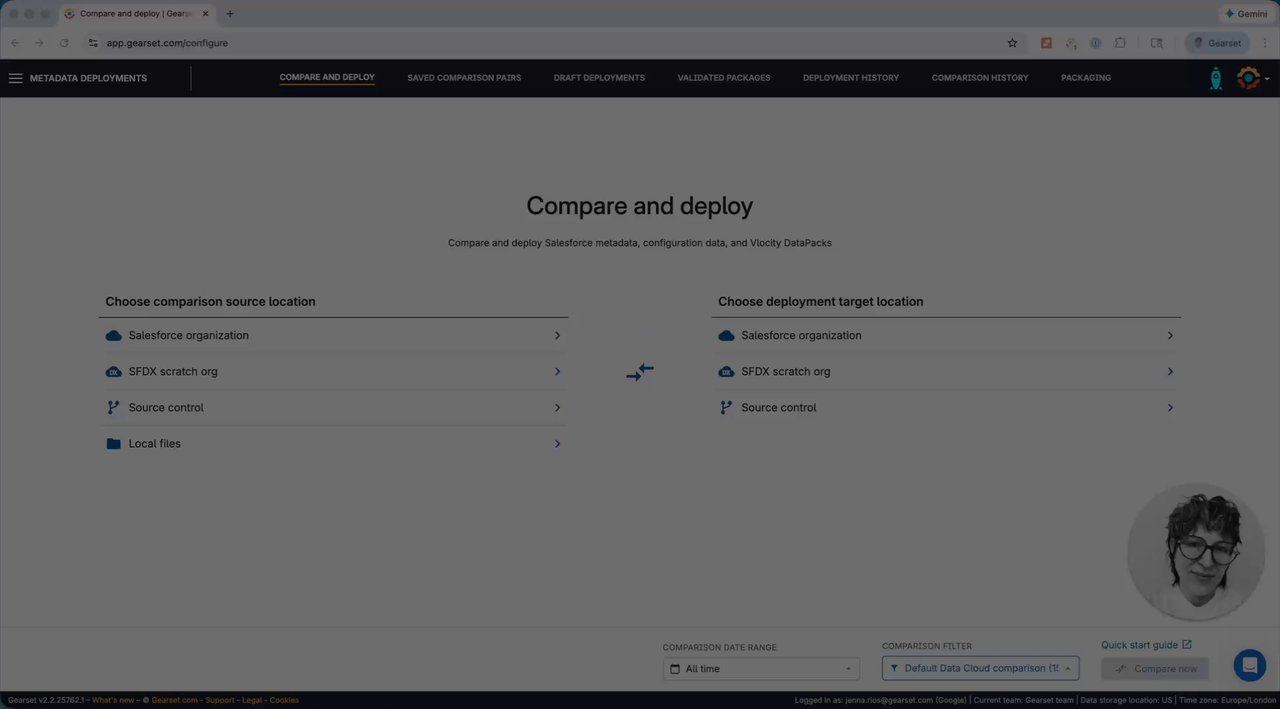
Task: Reload the page with the refresh icon
Action: coord(64,43)
